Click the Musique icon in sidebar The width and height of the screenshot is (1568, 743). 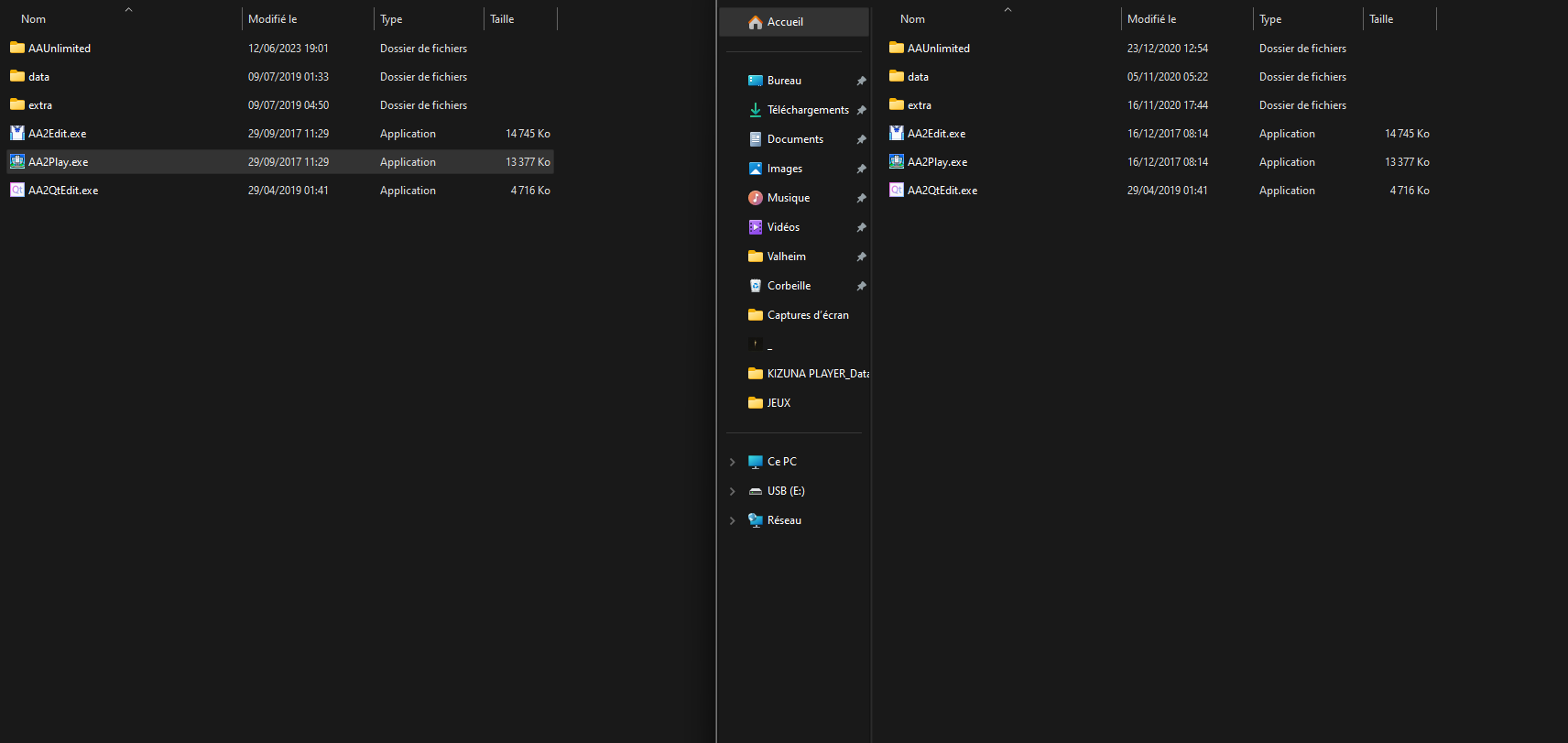coord(756,198)
